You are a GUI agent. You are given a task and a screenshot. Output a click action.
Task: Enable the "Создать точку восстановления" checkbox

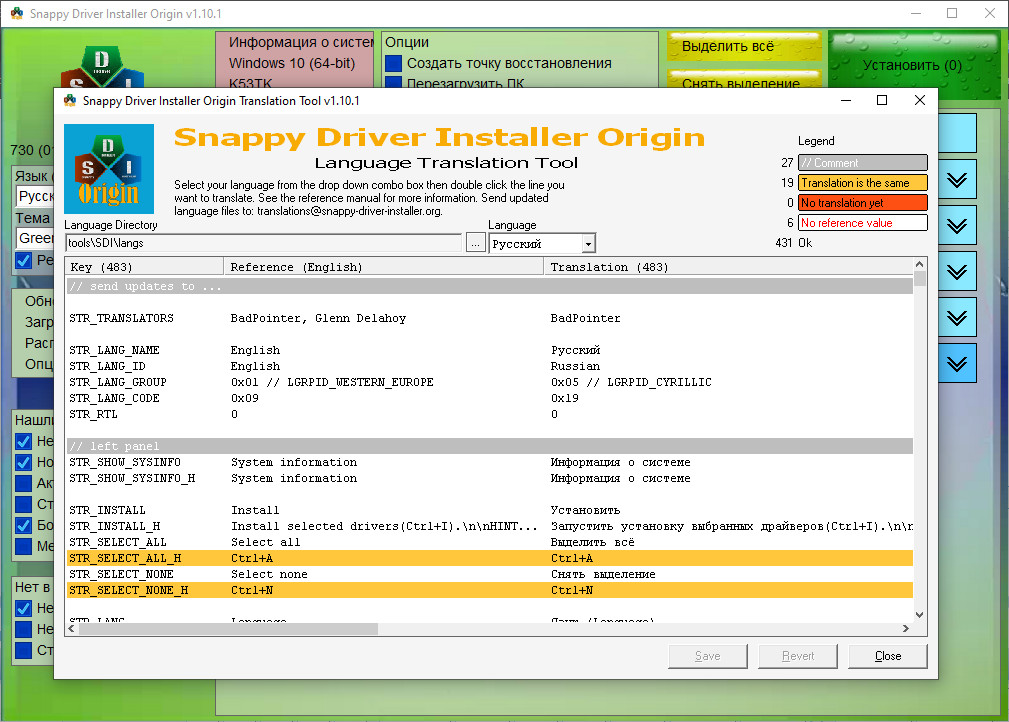[x=393, y=63]
